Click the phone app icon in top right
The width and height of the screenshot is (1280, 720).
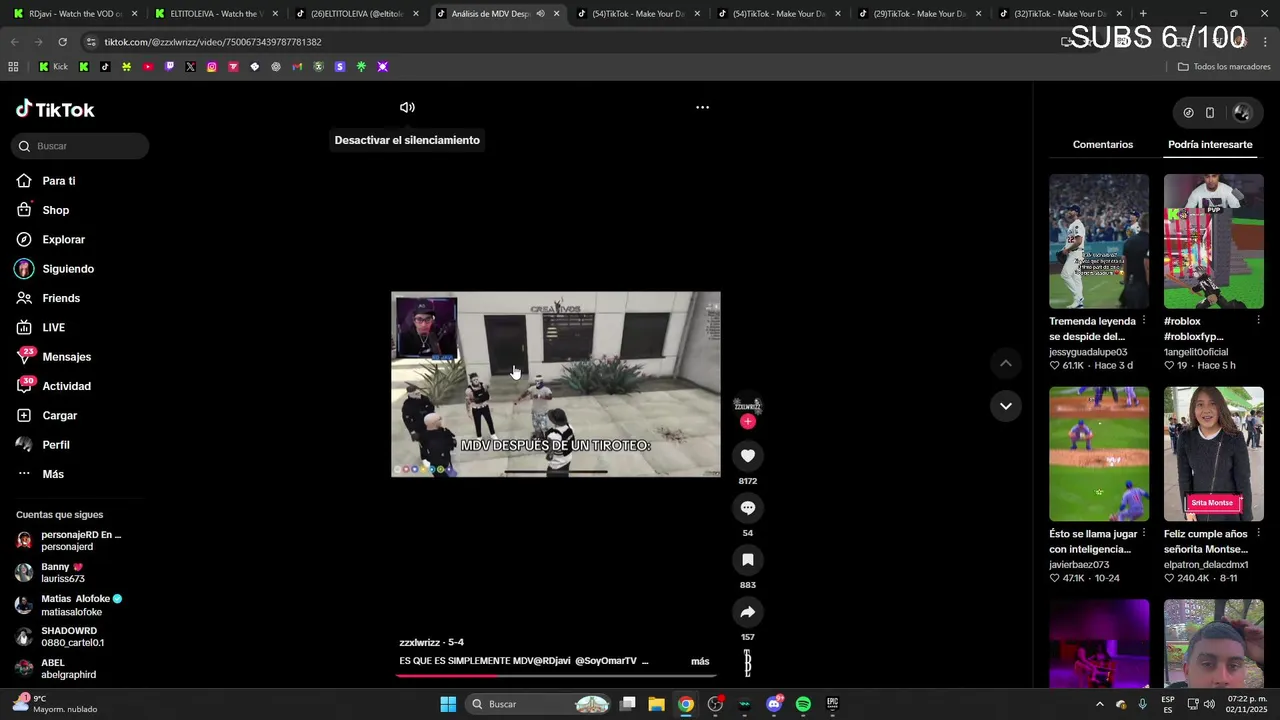(x=1209, y=113)
